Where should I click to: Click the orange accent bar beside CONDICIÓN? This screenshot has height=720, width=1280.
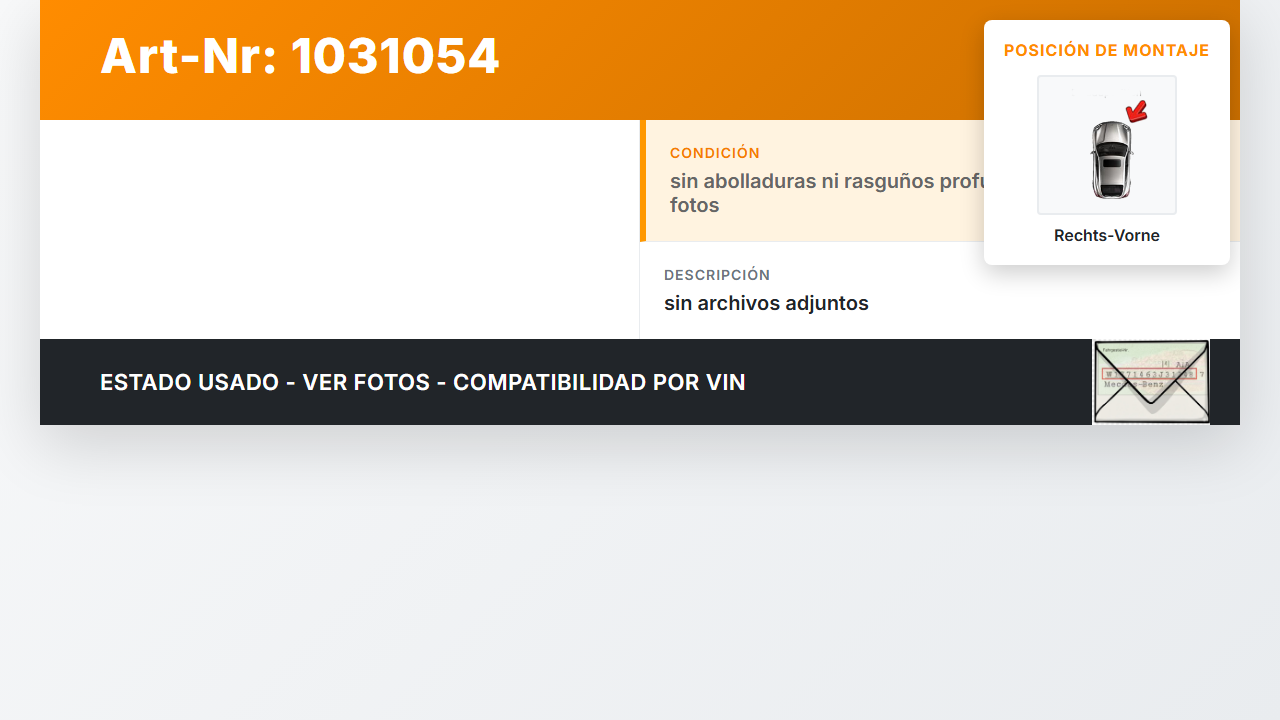[x=643, y=180]
